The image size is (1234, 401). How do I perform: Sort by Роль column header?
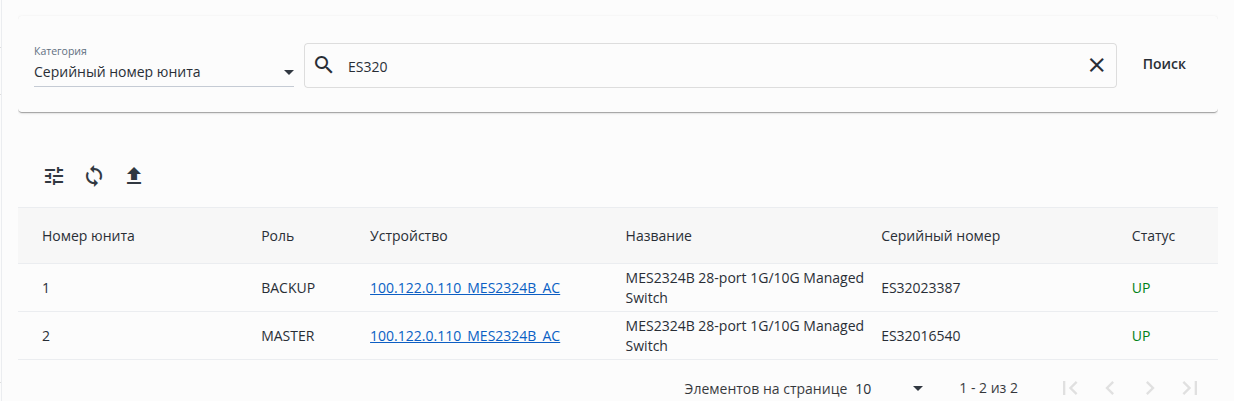click(x=278, y=236)
